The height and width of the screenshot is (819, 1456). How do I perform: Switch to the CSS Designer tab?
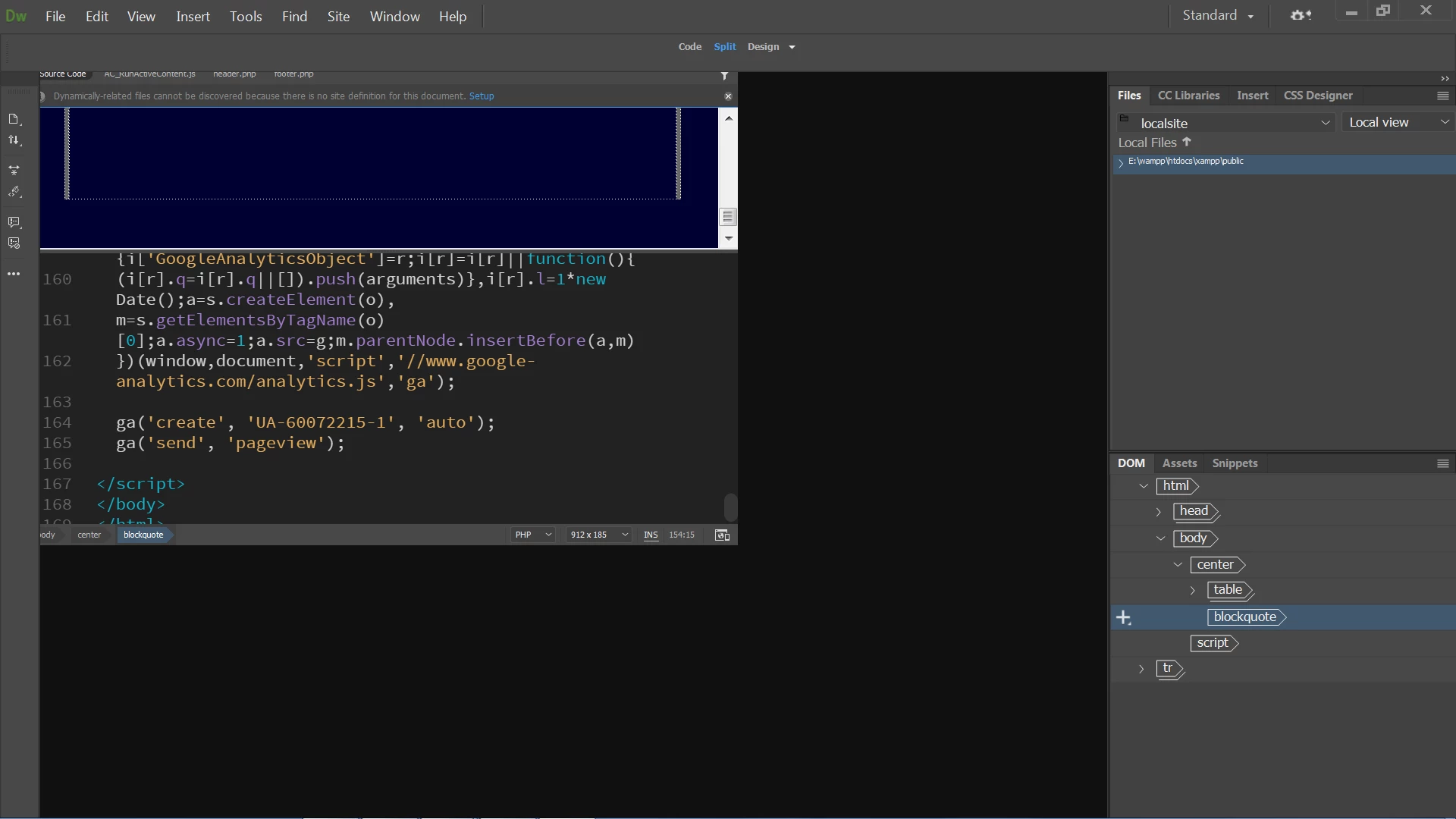coord(1317,96)
